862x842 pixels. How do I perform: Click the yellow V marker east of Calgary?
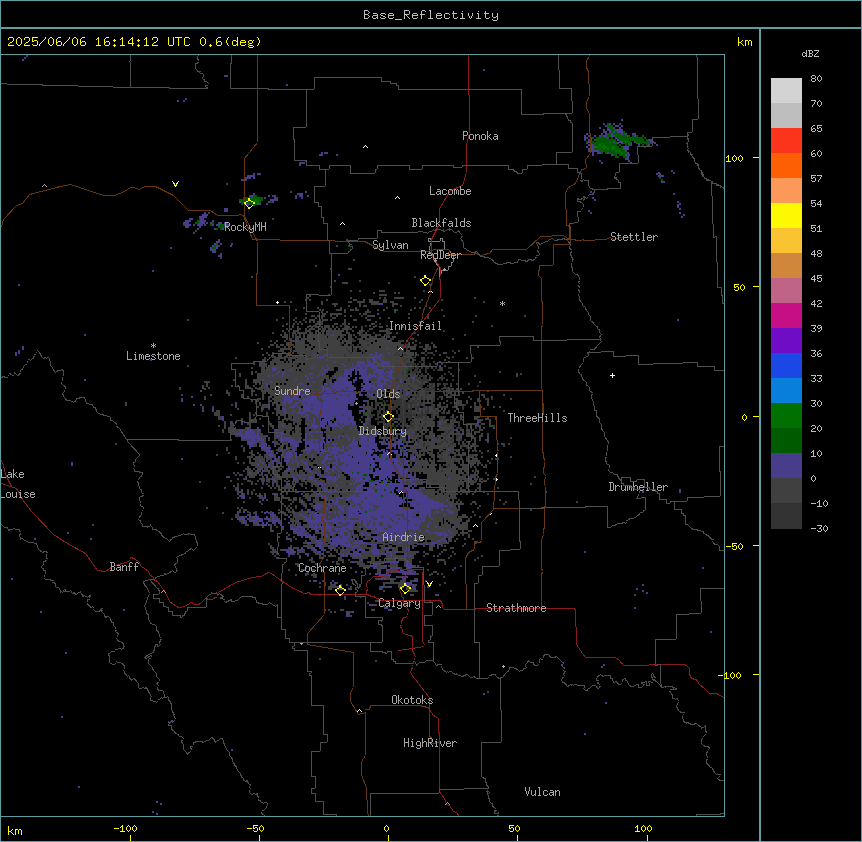[429, 584]
